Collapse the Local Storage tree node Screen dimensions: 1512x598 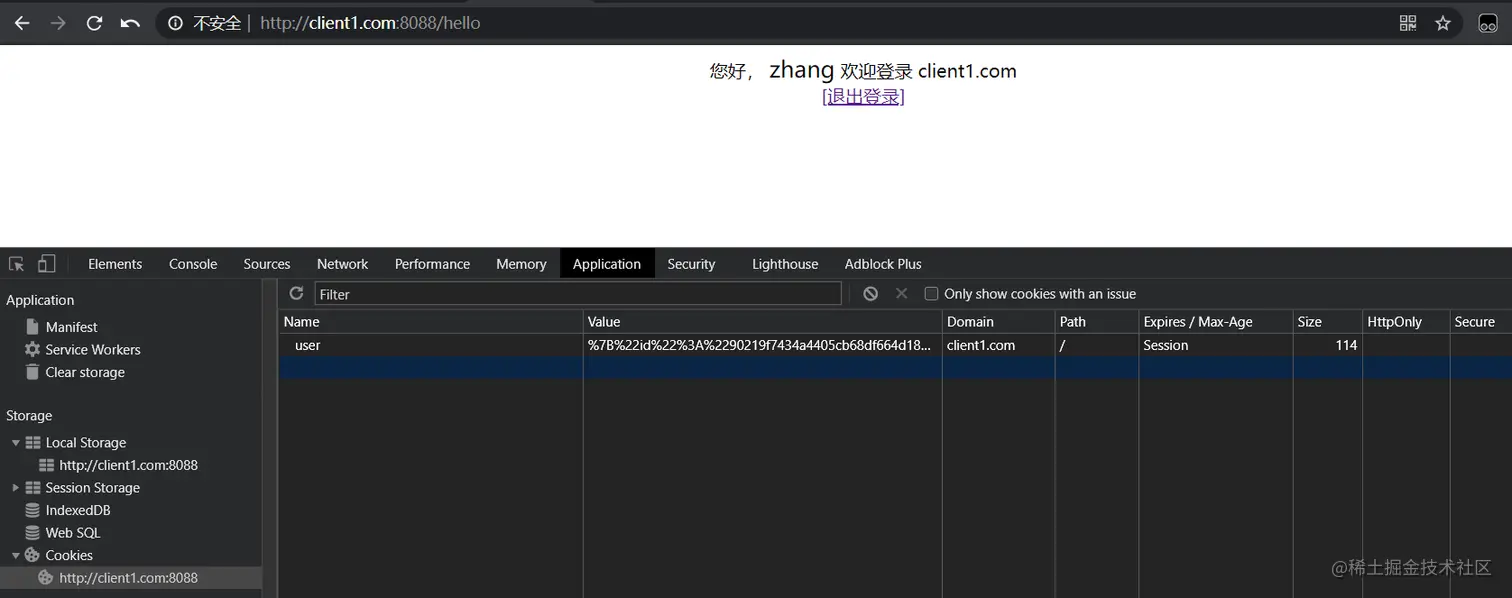pos(16,442)
